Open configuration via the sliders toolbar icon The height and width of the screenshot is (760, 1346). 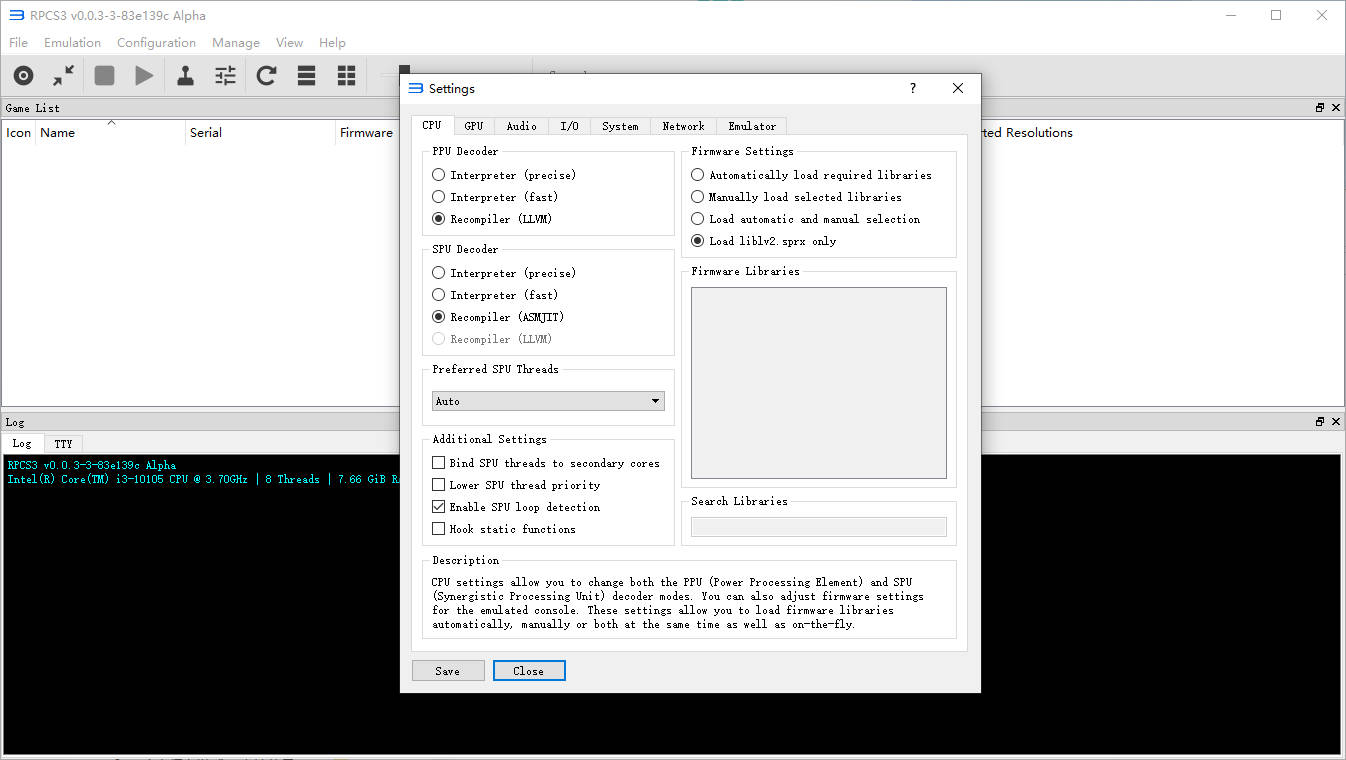click(x=226, y=75)
